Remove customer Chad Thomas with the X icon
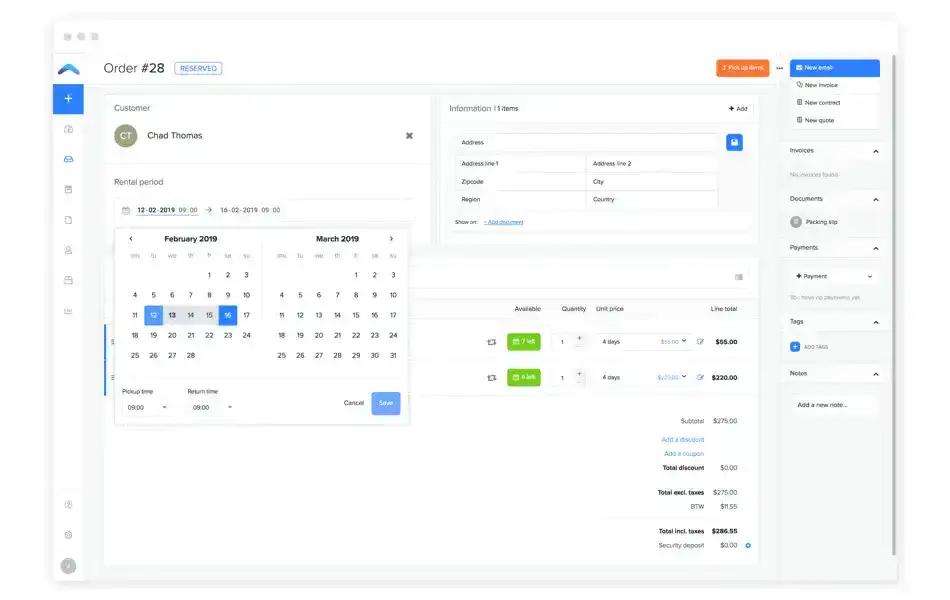The height and width of the screenshot is (600, 950). [x=408, y=135]
